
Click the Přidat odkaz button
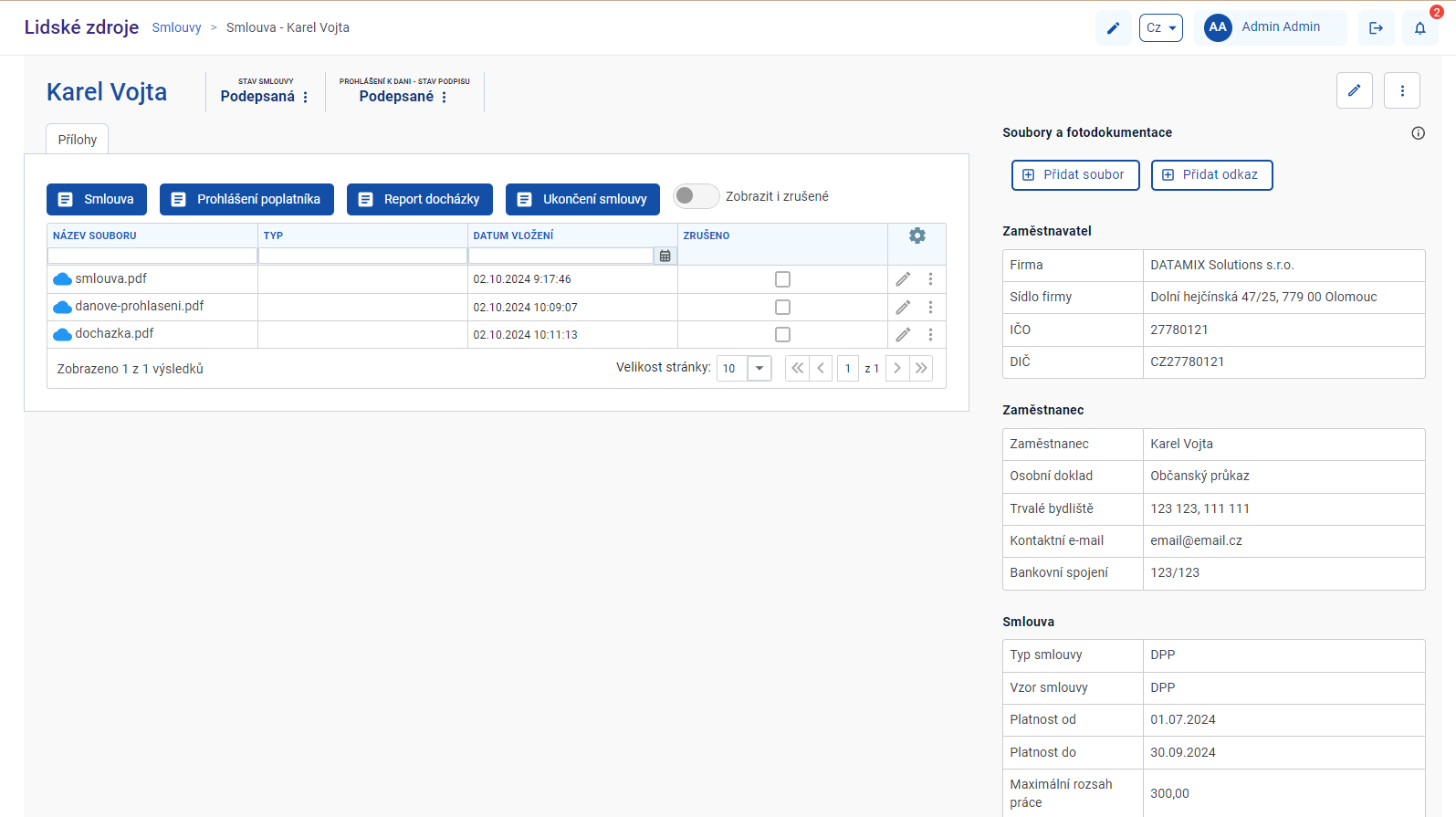pyautogui.click(x=1211, y=174)
